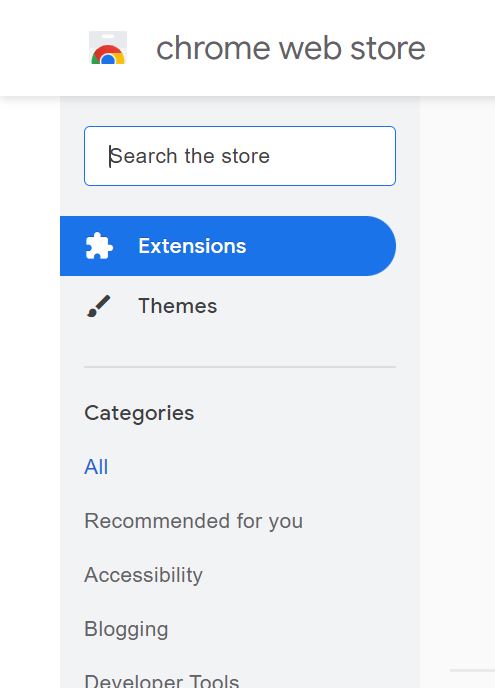Image resolution: width=495 pixels, height=688 pixels.
Task: Click the Chrome Web Store rainbow logo
Action: click(x=108, y=48)
